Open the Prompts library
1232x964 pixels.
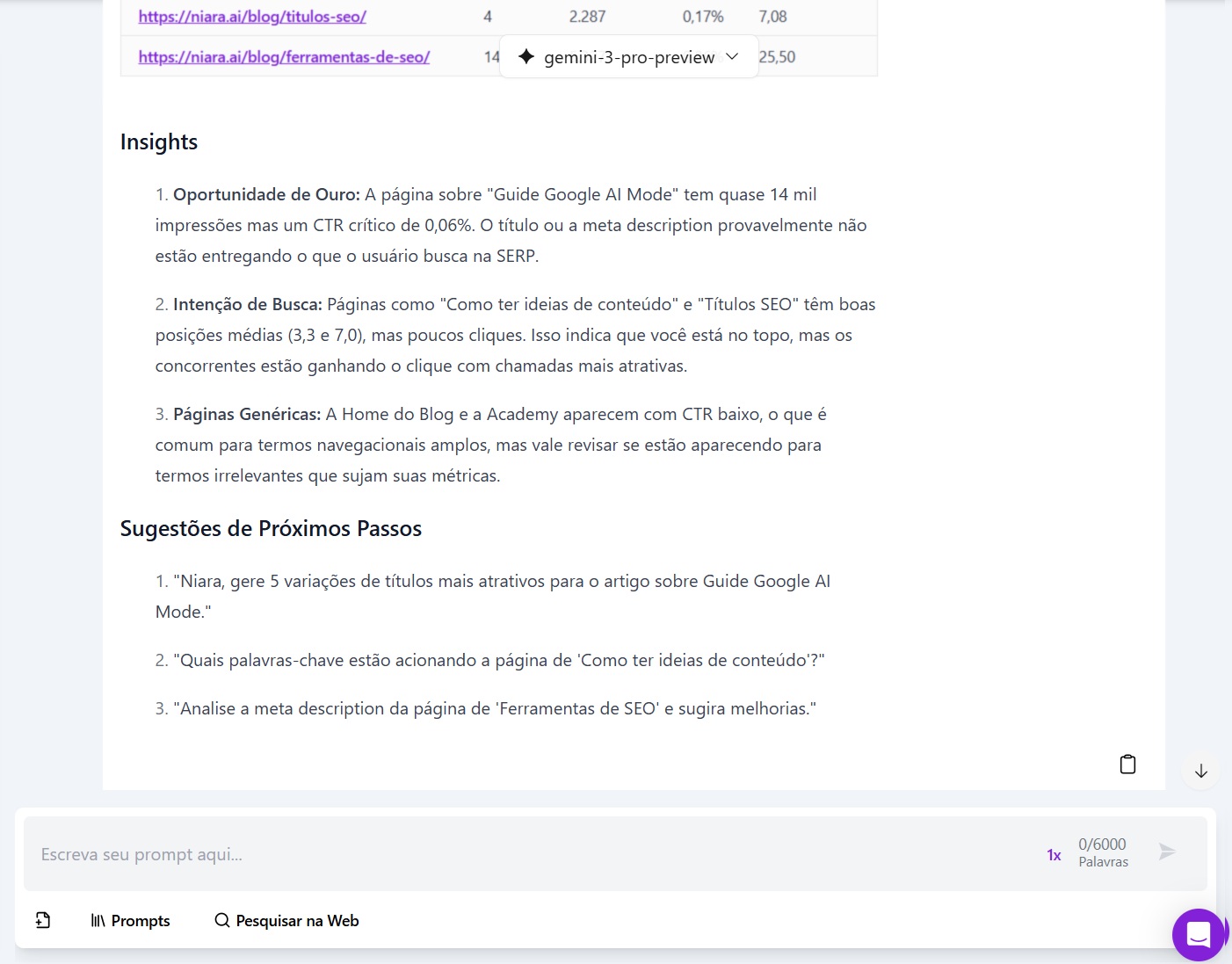141,920
